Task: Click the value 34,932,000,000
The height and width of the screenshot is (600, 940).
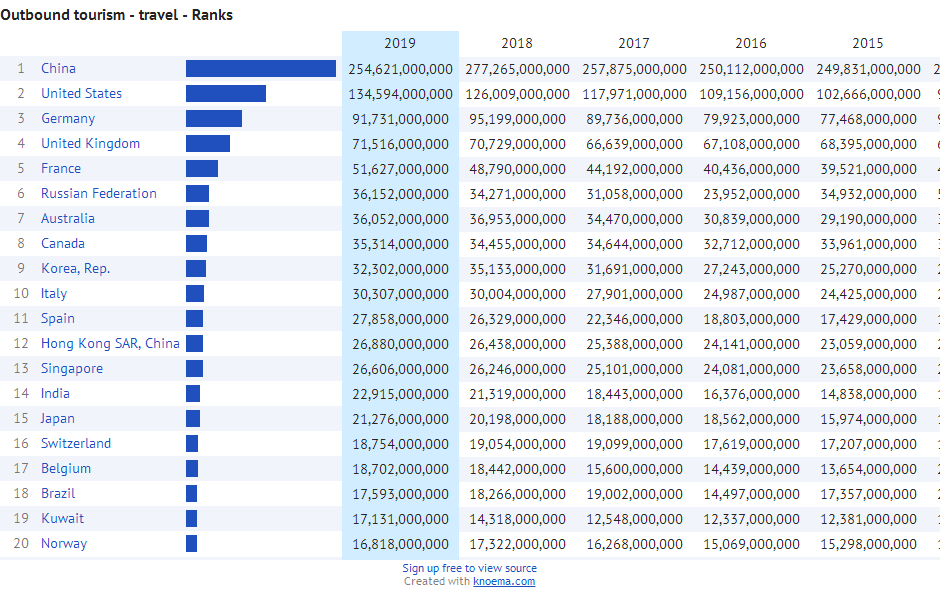Action: coord(868,194)
